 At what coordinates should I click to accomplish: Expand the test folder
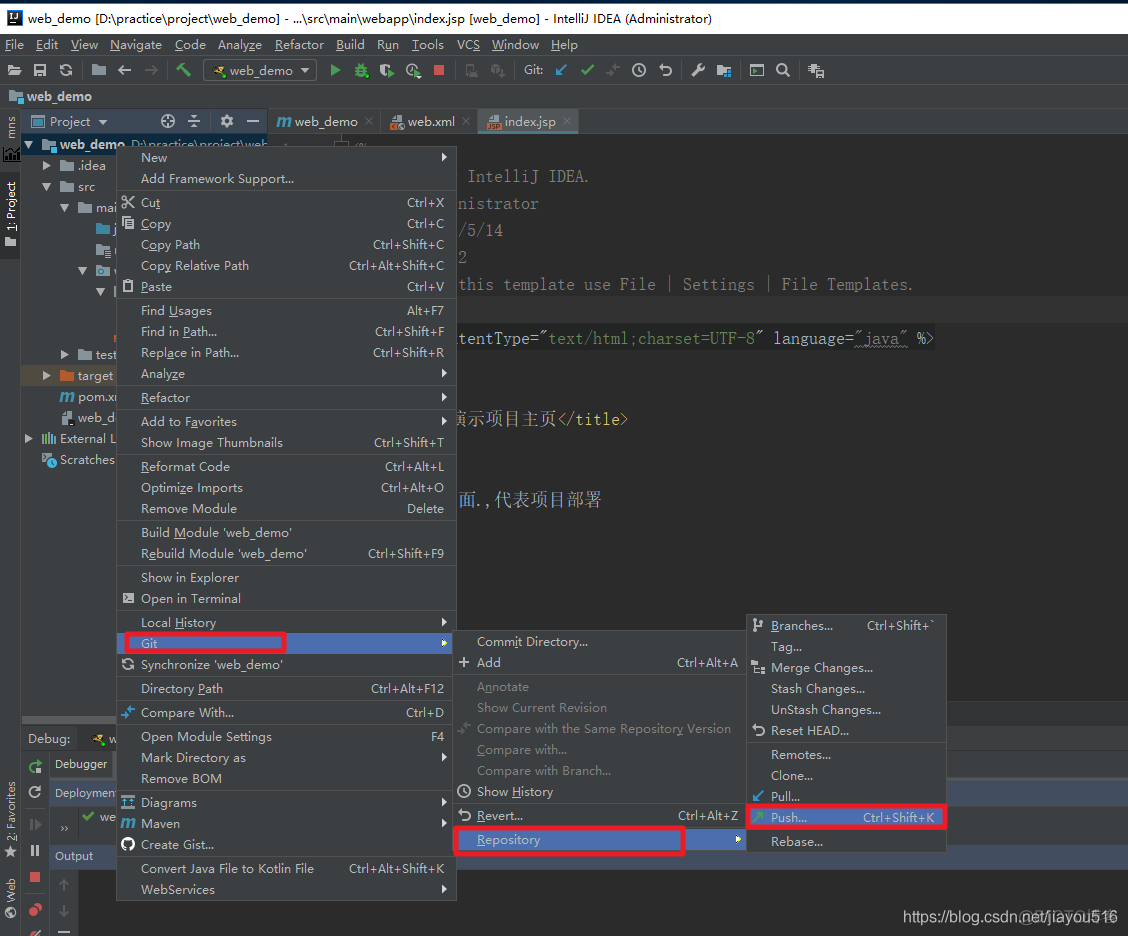point(65,354)
